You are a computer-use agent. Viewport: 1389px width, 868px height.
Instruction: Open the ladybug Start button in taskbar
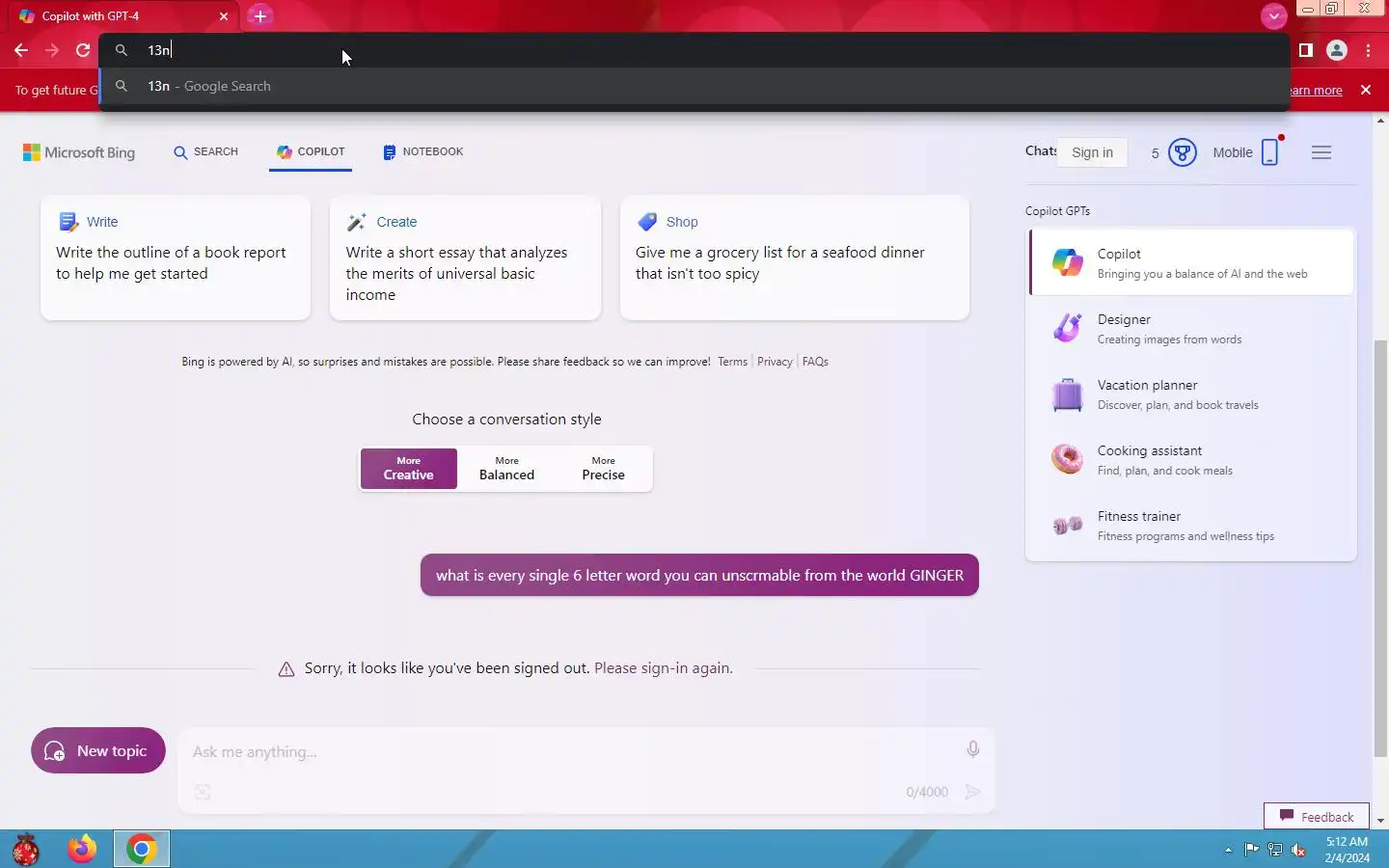[x=26, y=849]
